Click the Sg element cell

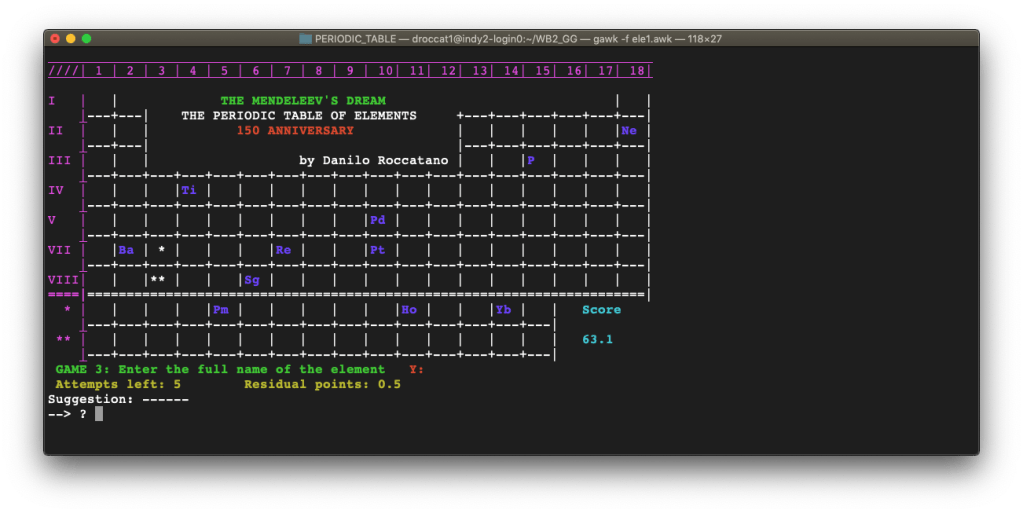[252, 280]
